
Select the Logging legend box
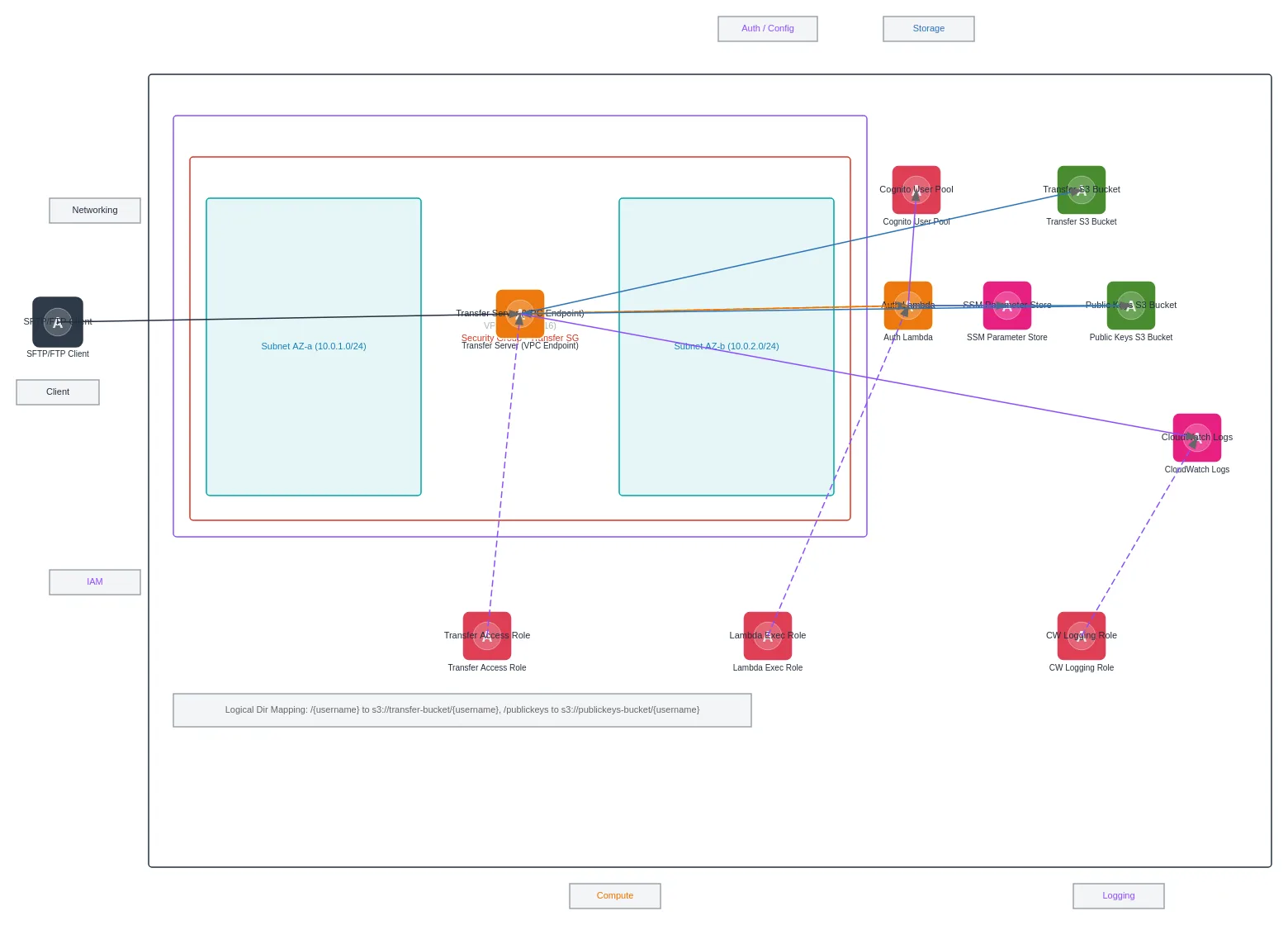point(1119,896)
